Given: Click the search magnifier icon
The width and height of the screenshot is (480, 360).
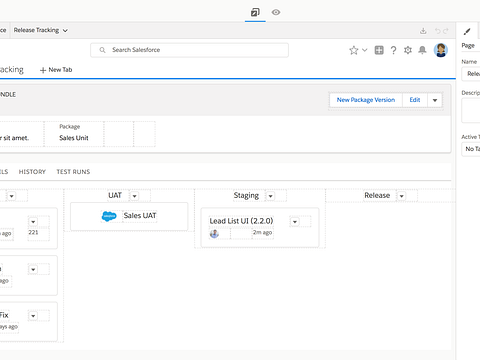Looking at the screenshot, I should (102, 50).
